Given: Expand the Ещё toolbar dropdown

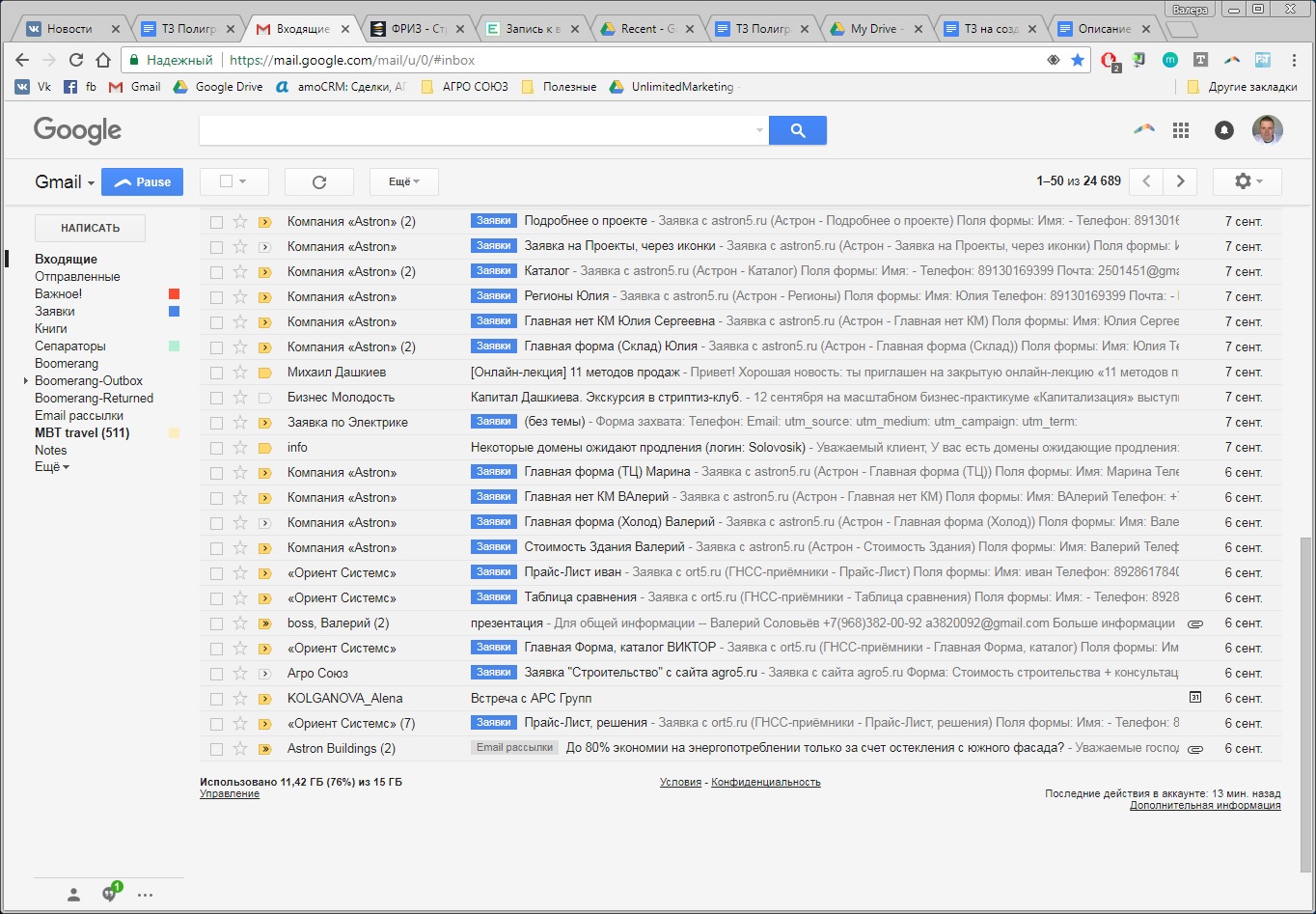Looking at the screenshot, I should coord(403,181).
